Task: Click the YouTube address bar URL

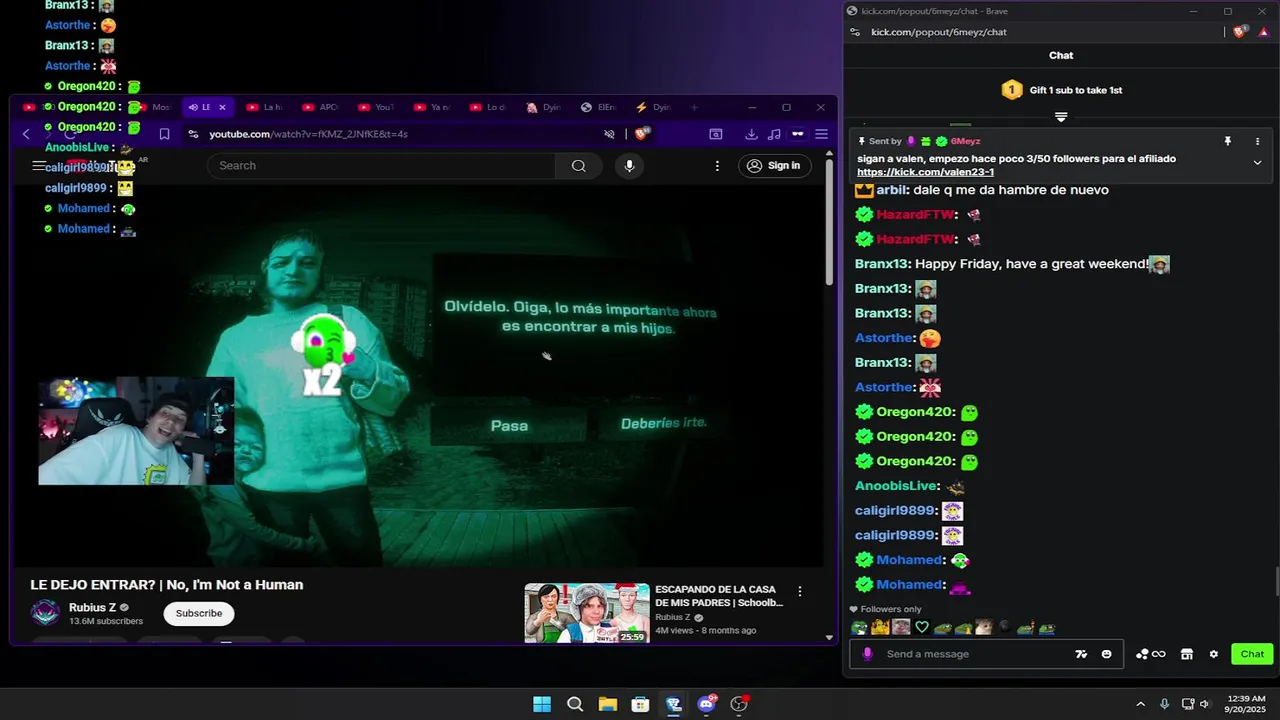Action: coord(308,134)
